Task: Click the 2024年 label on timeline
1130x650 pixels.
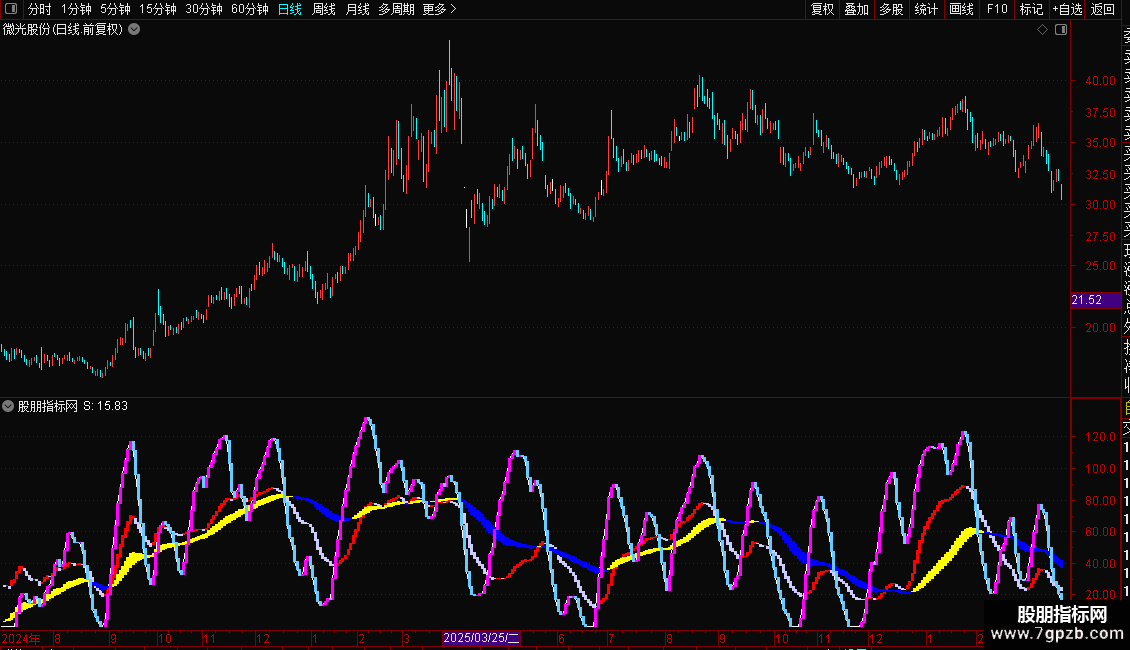Action: click(21, 638)
